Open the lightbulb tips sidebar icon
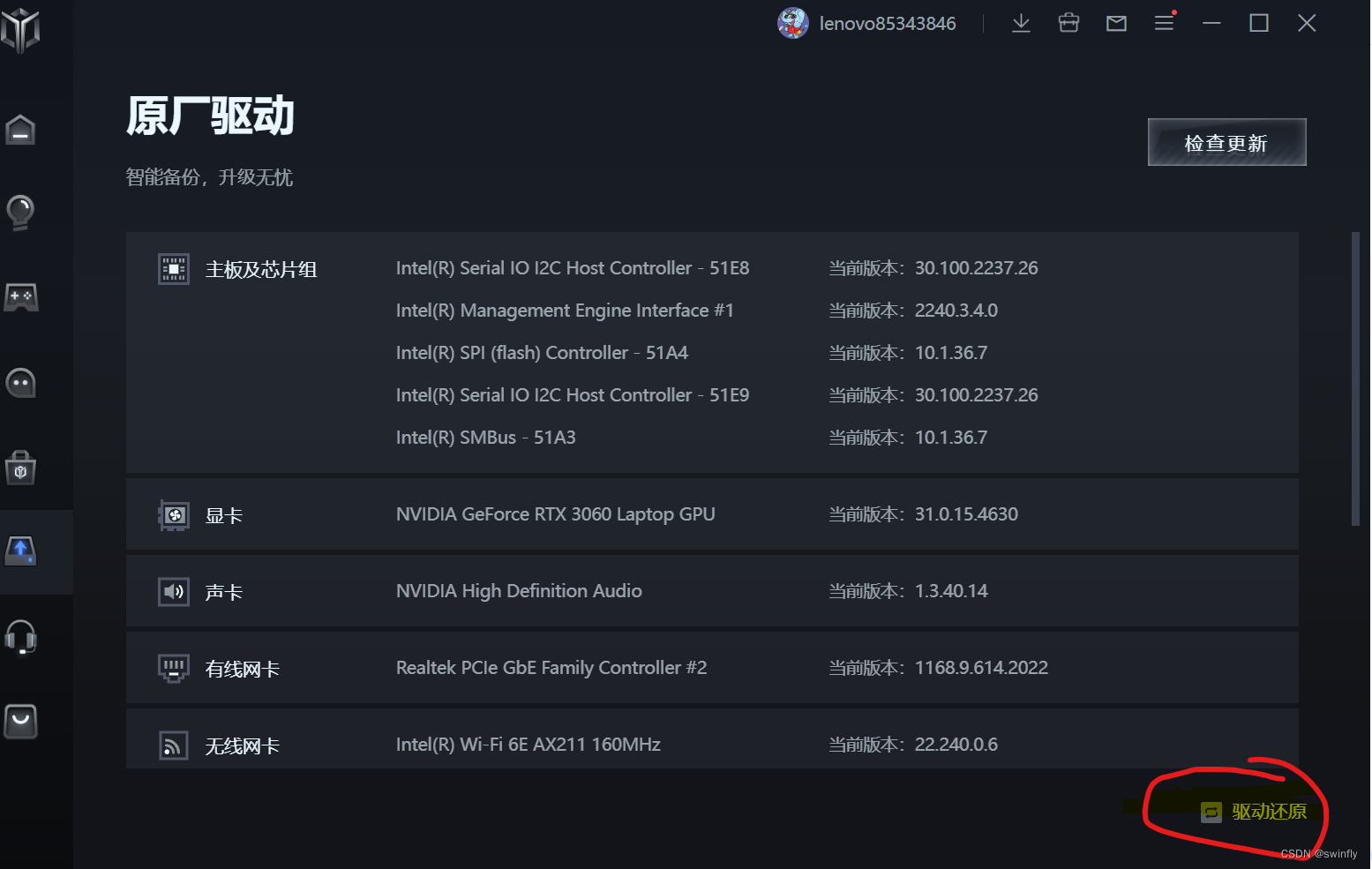The image size is (1372, 869). (20, 213)
